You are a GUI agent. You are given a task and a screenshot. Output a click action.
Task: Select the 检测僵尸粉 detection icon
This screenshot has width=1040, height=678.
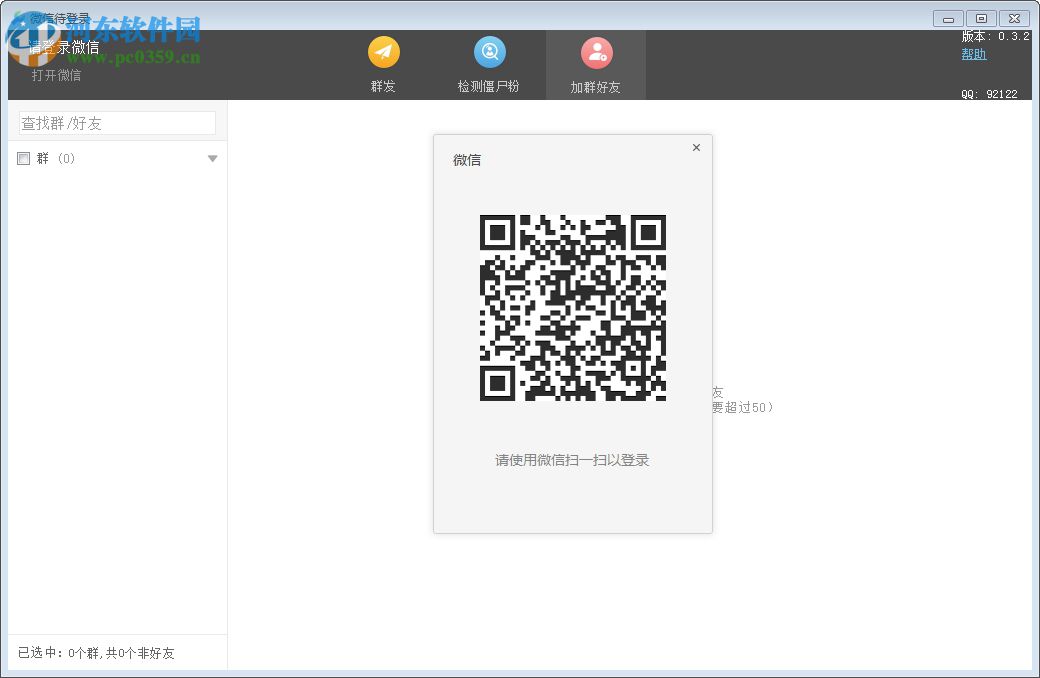click(489, 52)
